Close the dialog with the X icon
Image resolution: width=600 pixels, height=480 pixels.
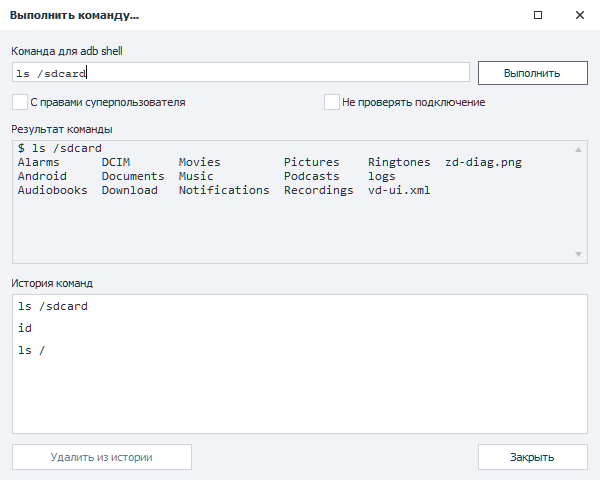[x=580, y=15]
